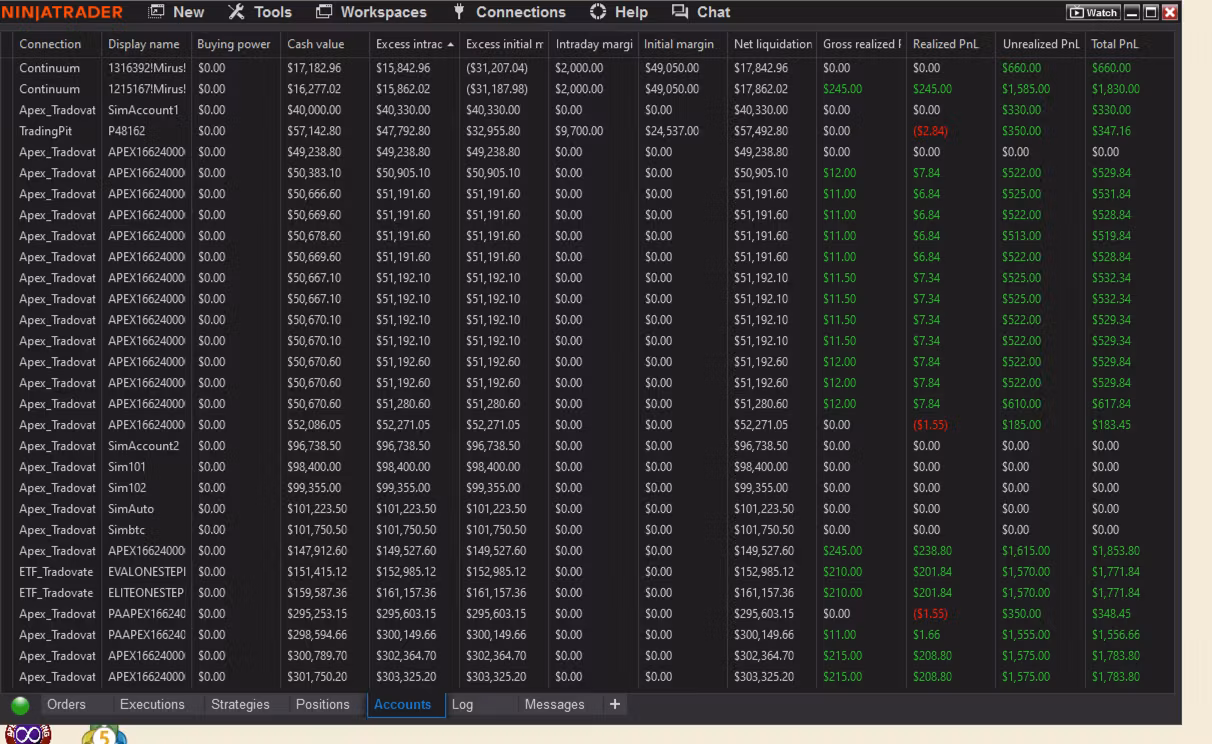Viewport: 1212px width, 744px height.
Task: Select the SimAccount1 account row
Action: 143,110
